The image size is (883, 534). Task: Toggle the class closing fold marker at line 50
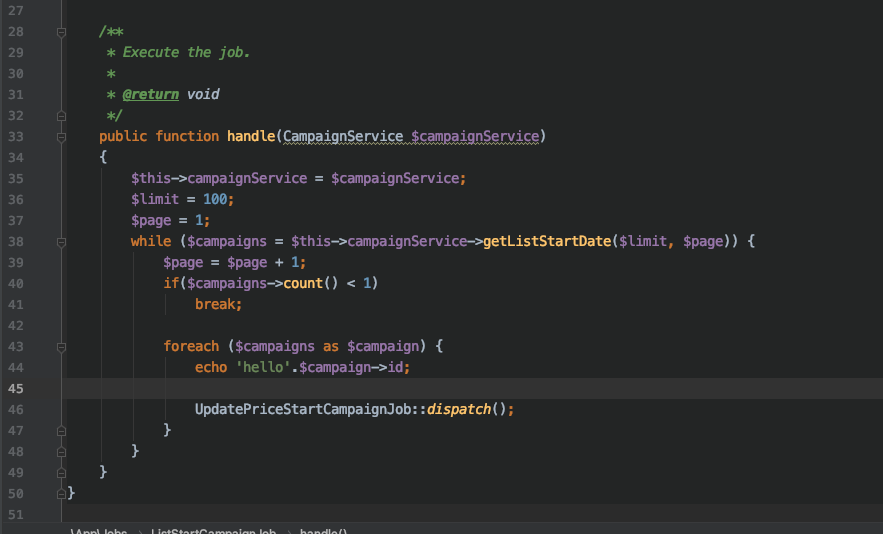pos(61,494)
